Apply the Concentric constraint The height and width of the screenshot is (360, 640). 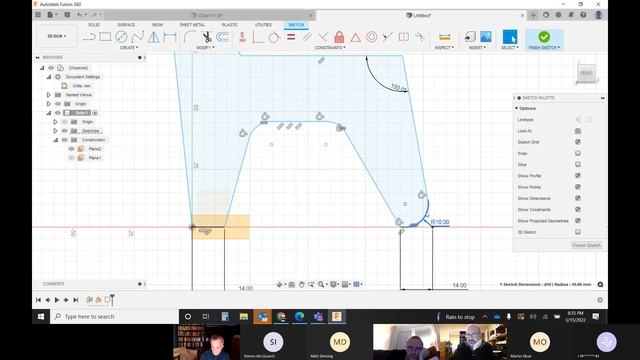pos(371,37)
